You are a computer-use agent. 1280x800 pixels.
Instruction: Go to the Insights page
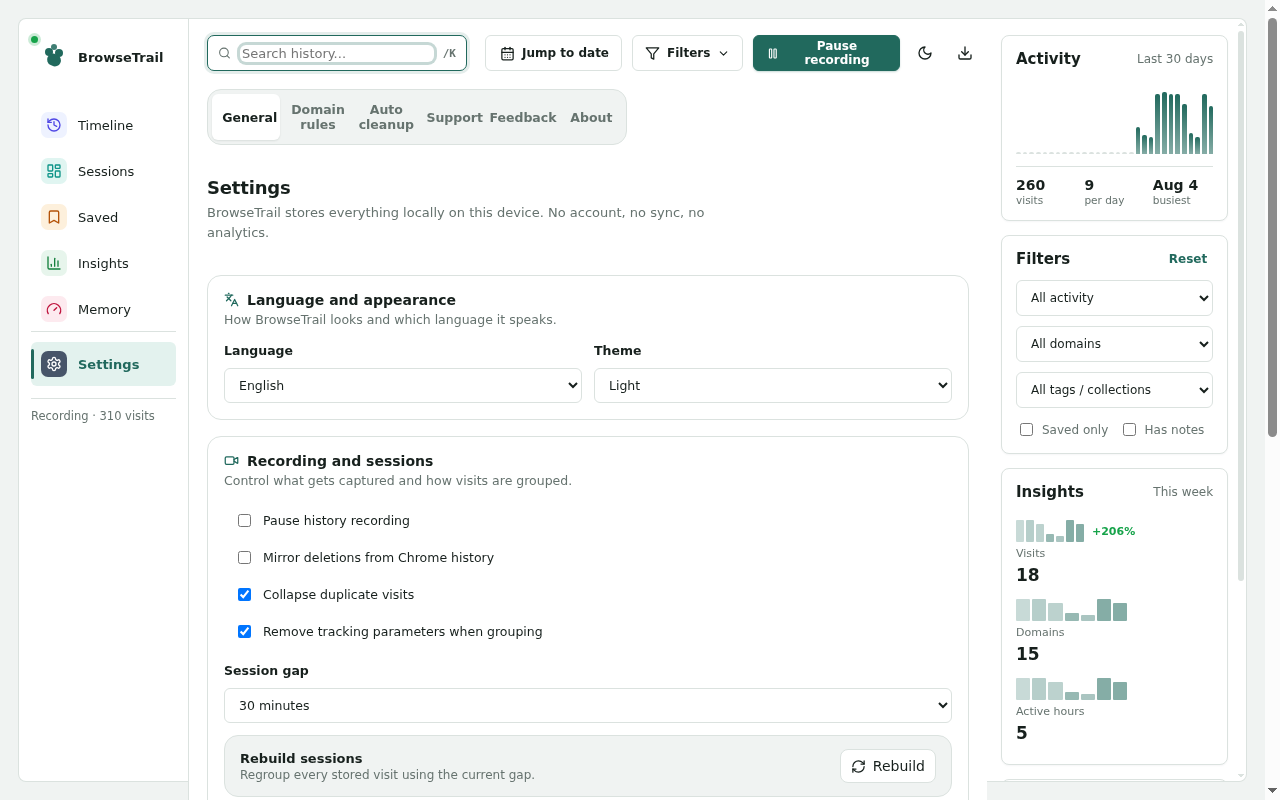(104, 263)
